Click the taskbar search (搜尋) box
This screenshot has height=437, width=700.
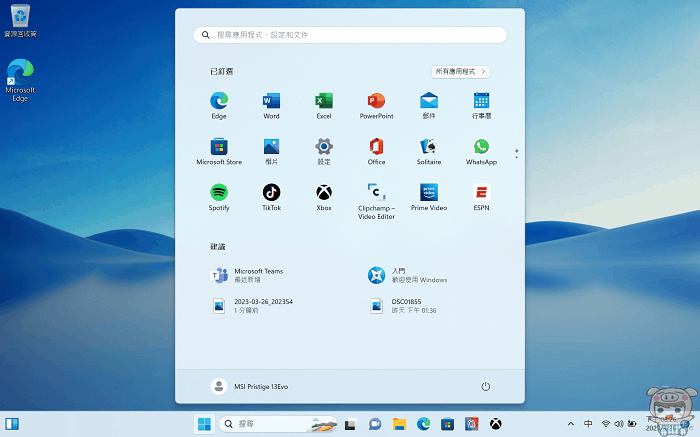(x=278, y=424)
